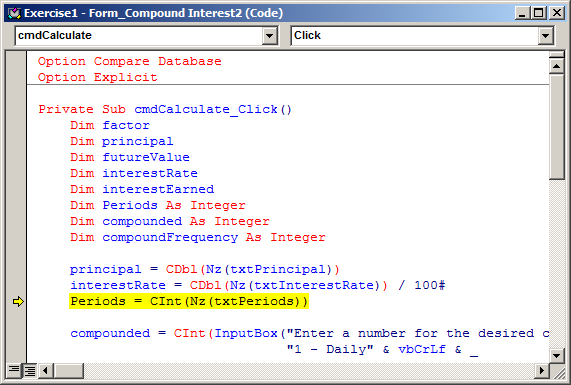Click the line 'Option Explicit'
The height and width of the screenshot is (385, 571).
(98, 77)
